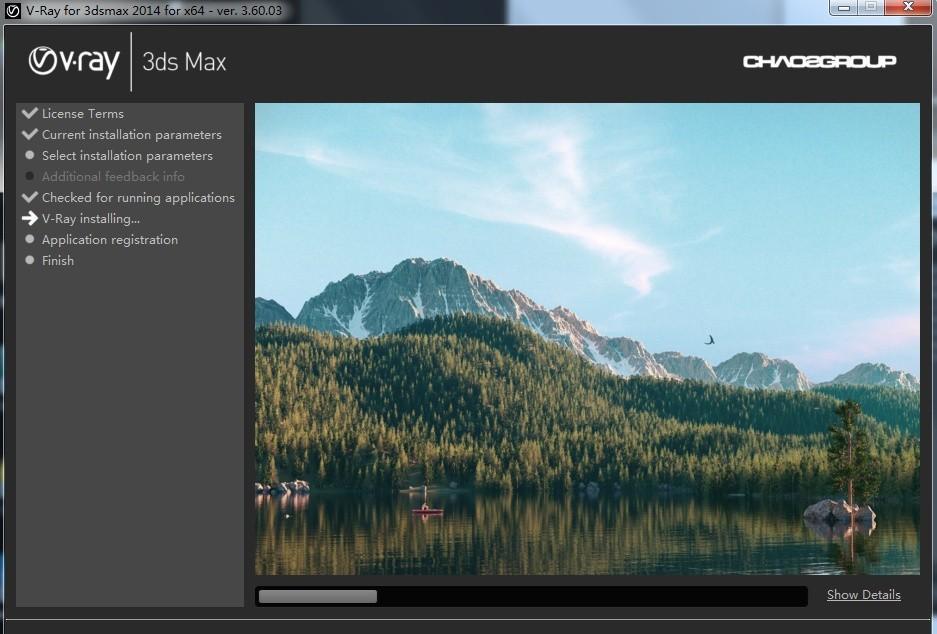Minimize the V-Ray installer window
The image size is (937, 634).
(x=844, y=7)
